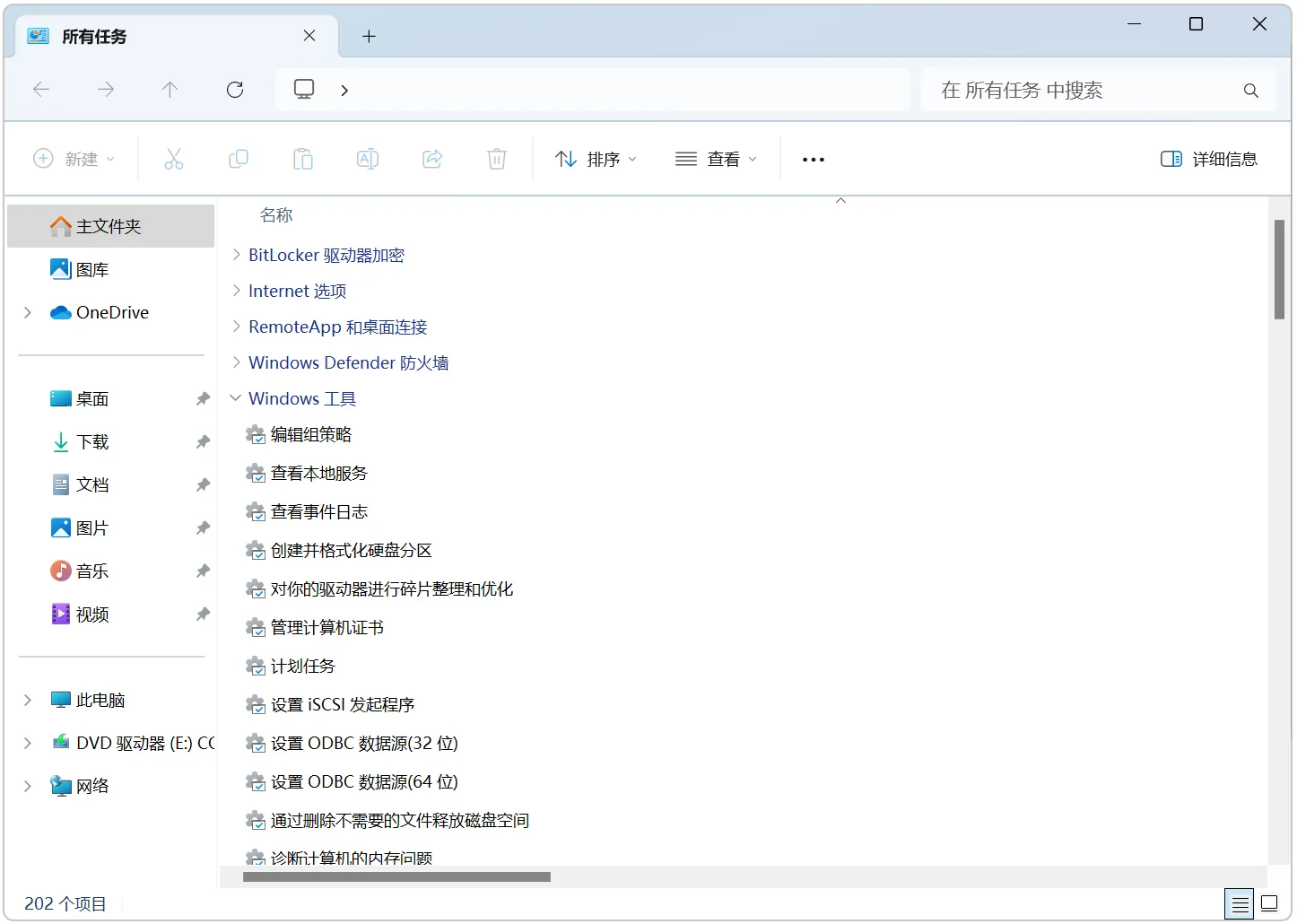Open the 排序 sort dropdown

pyautogui.click(x=596, y=159)
